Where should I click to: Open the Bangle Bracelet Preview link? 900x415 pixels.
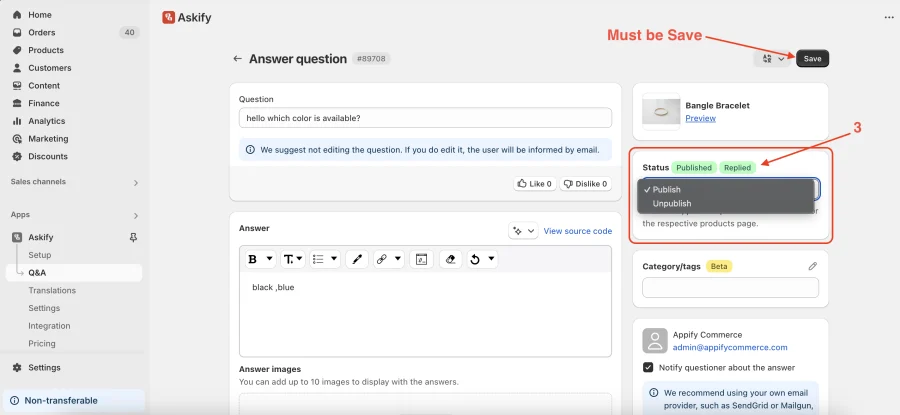[700, 118]
